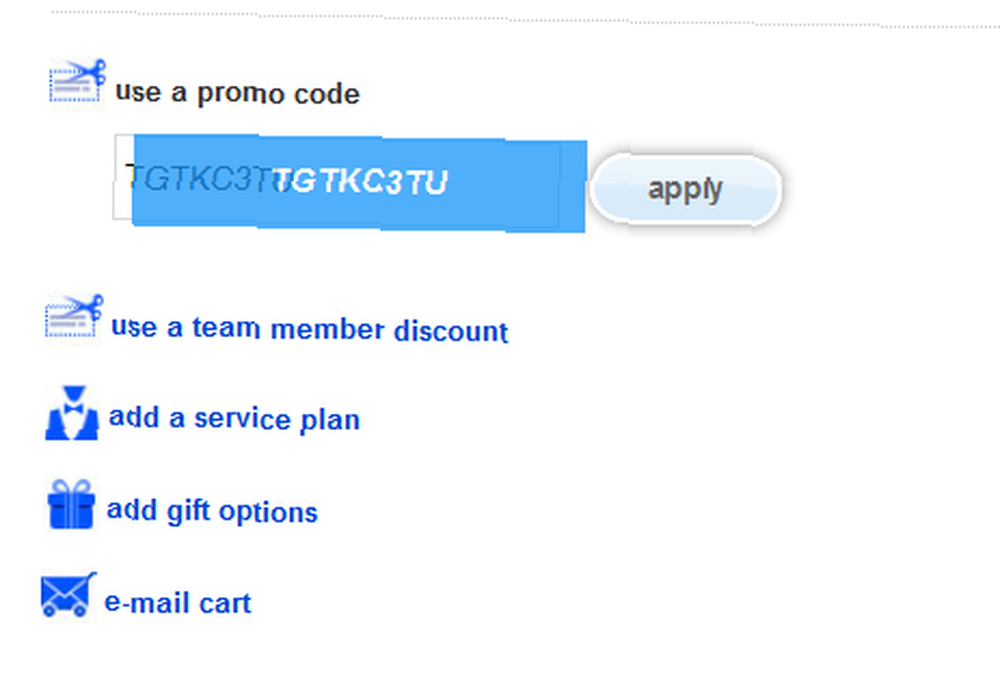1000x697 pixels.
Task: Click the word 'discount' in team member link
Action: tap(451, 330)
